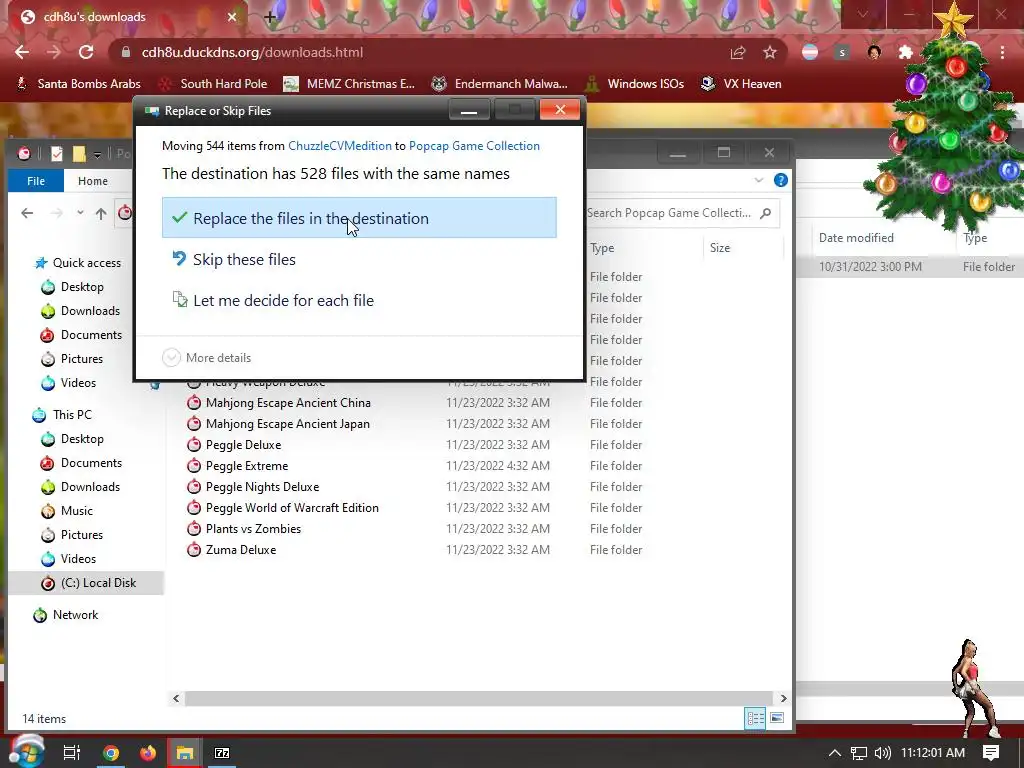Open File tab in Explorer
This screenshot has height=768, width=1024.
(36, 181)
